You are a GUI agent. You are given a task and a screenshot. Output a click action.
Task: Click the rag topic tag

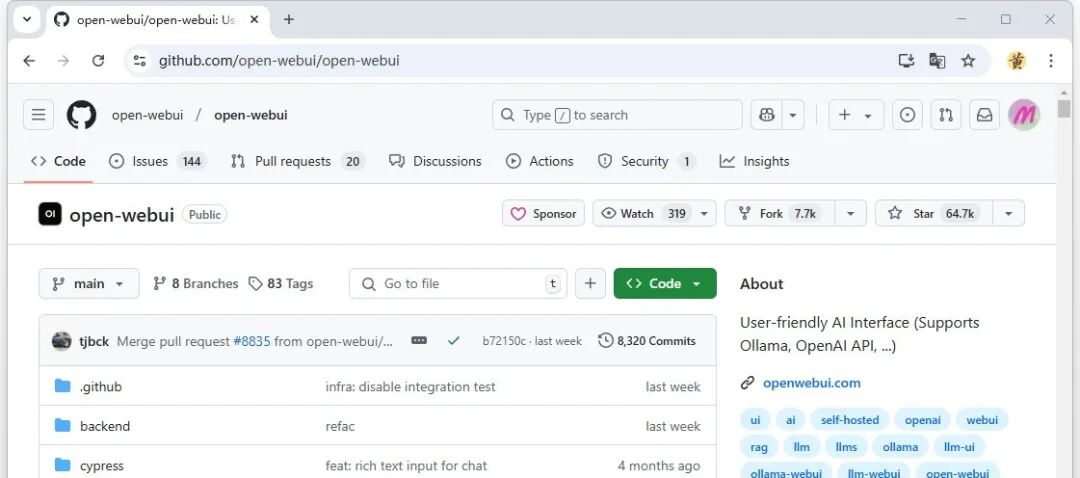click(759, 447)
